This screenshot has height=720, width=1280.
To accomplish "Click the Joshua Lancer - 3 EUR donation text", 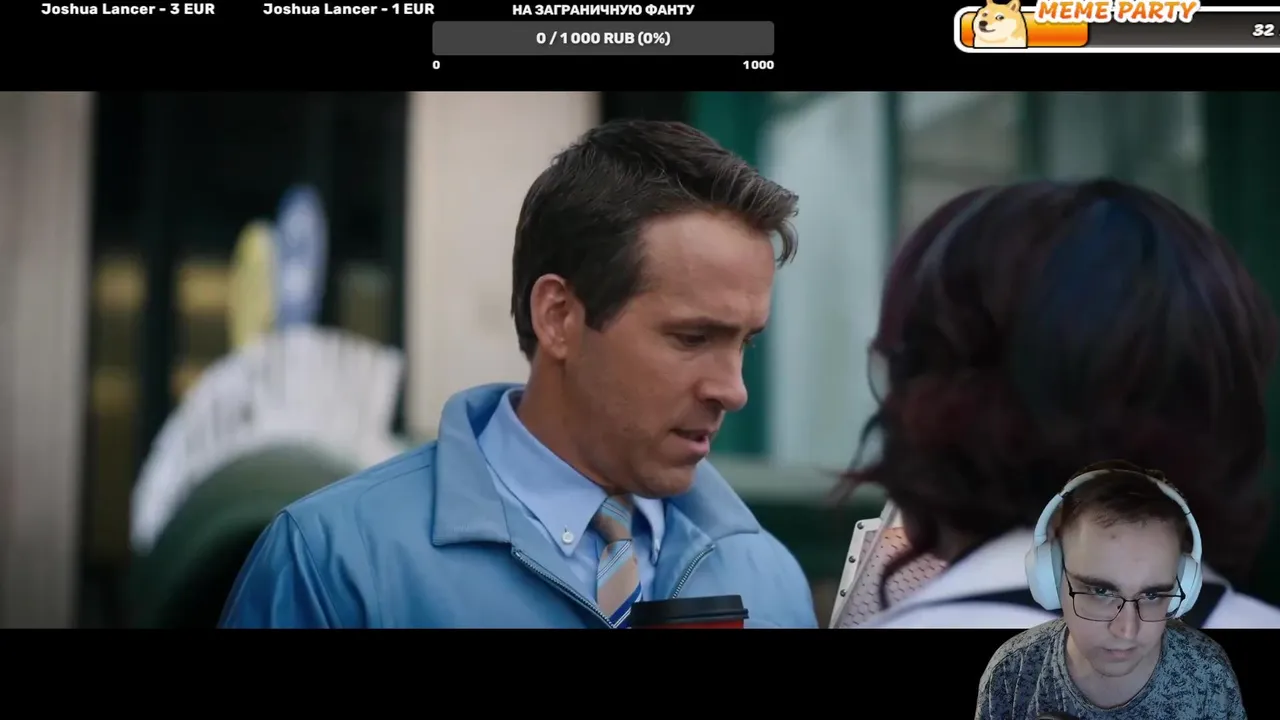I will pos(128,9).
